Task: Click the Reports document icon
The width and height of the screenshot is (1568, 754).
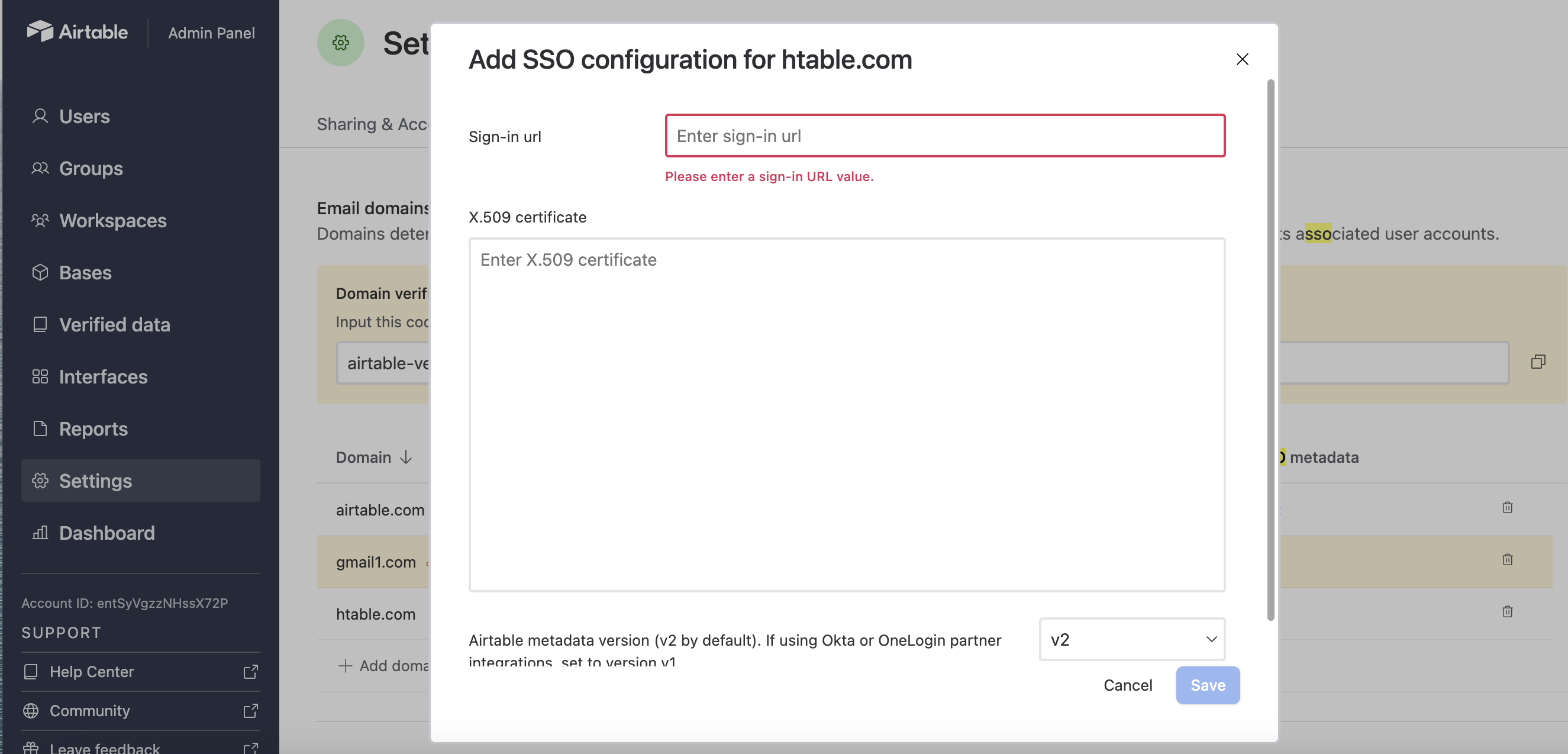Action: [40, 428]
